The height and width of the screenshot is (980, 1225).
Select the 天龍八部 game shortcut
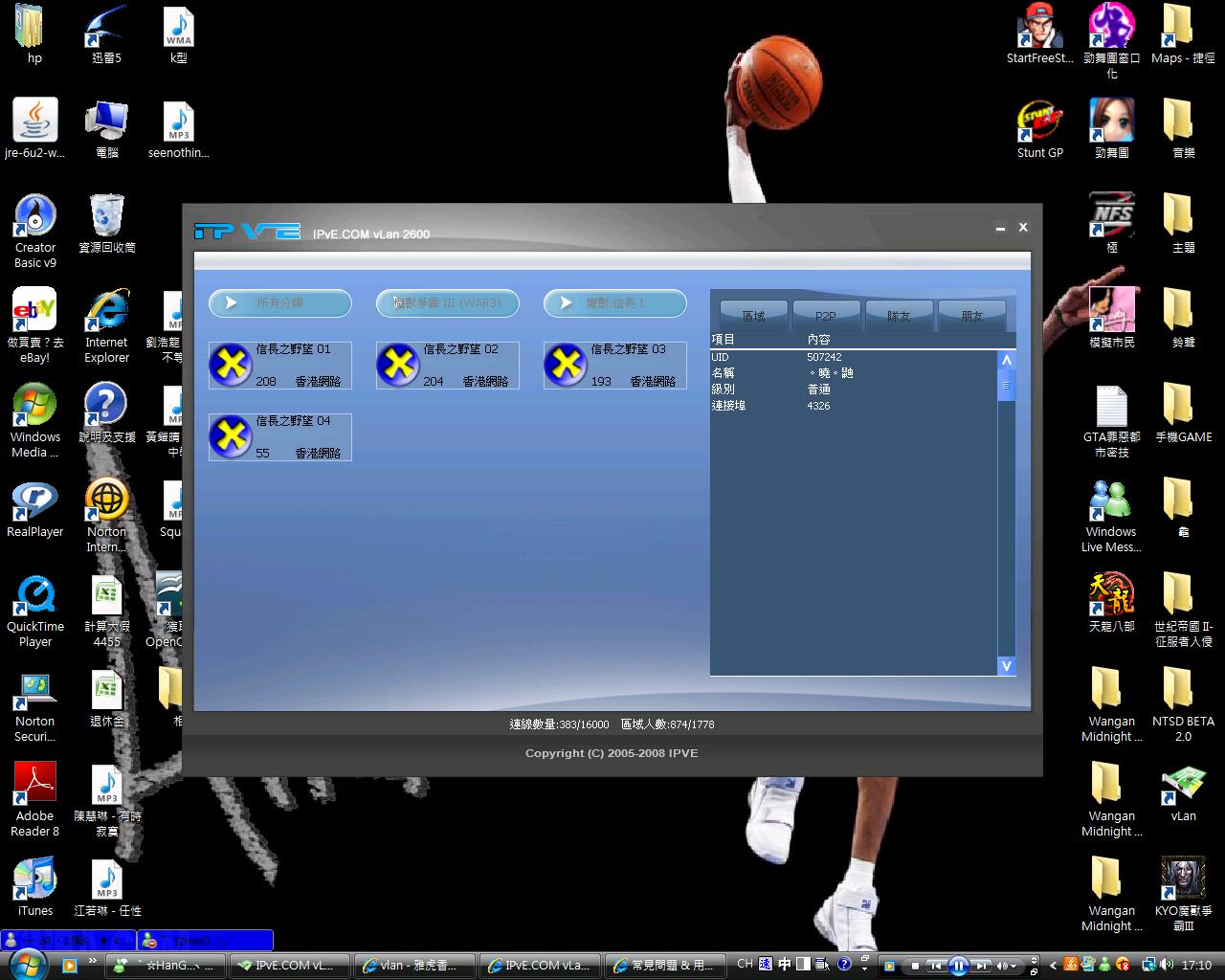point(1112,602)
